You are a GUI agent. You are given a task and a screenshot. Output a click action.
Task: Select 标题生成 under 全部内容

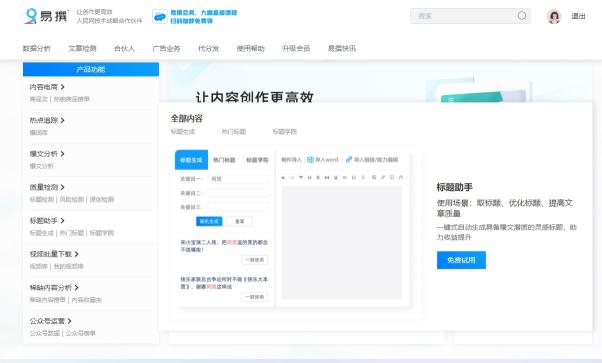183,132
